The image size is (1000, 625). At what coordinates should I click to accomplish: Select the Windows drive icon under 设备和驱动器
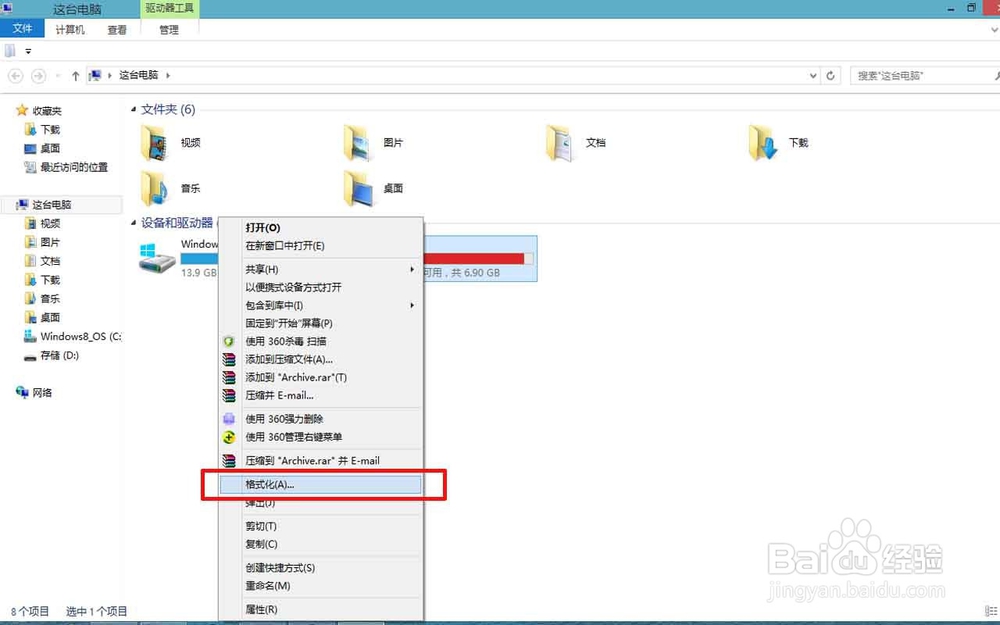(x=157, y=258)
